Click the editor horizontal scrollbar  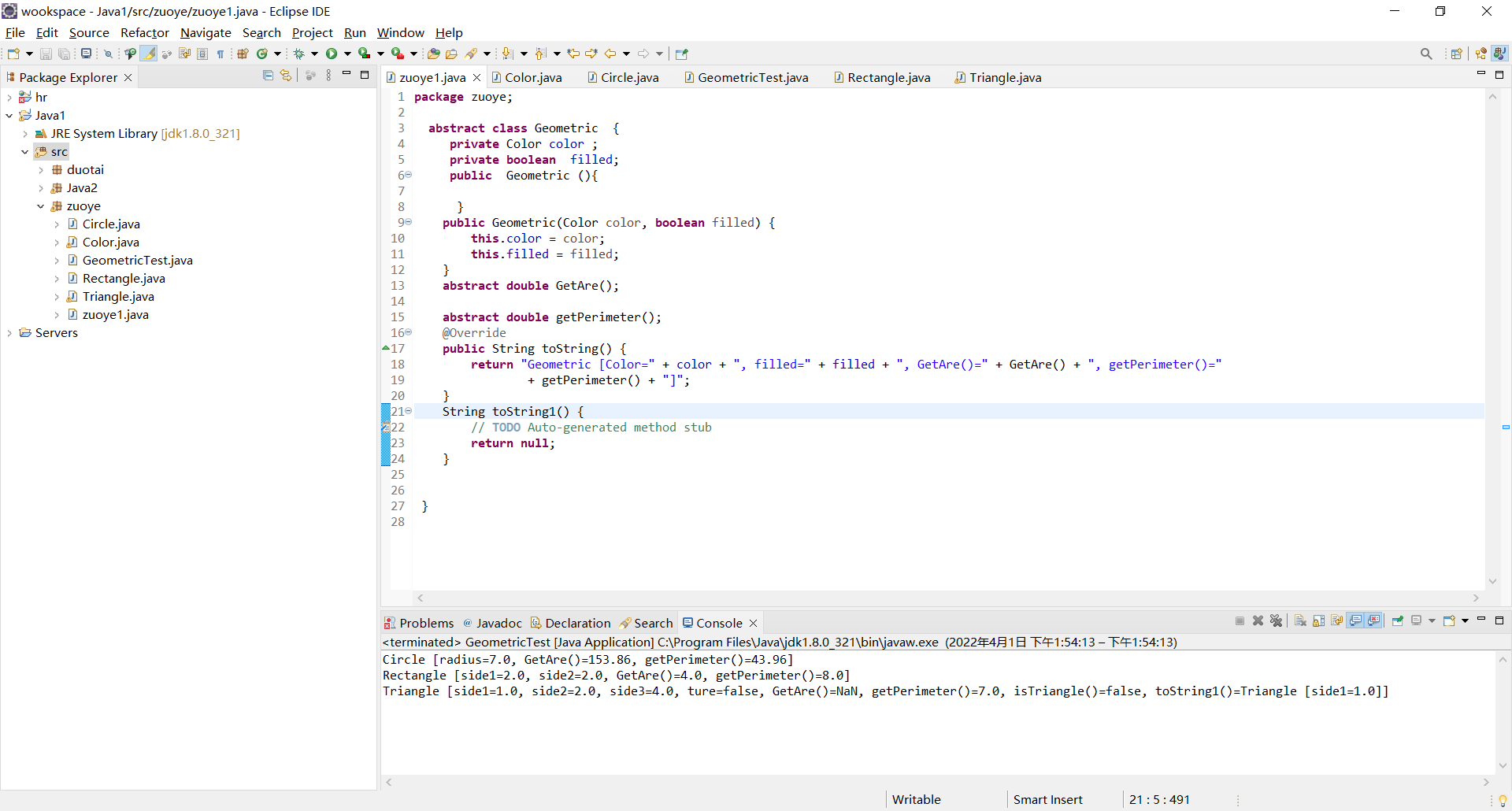[945, 598]
